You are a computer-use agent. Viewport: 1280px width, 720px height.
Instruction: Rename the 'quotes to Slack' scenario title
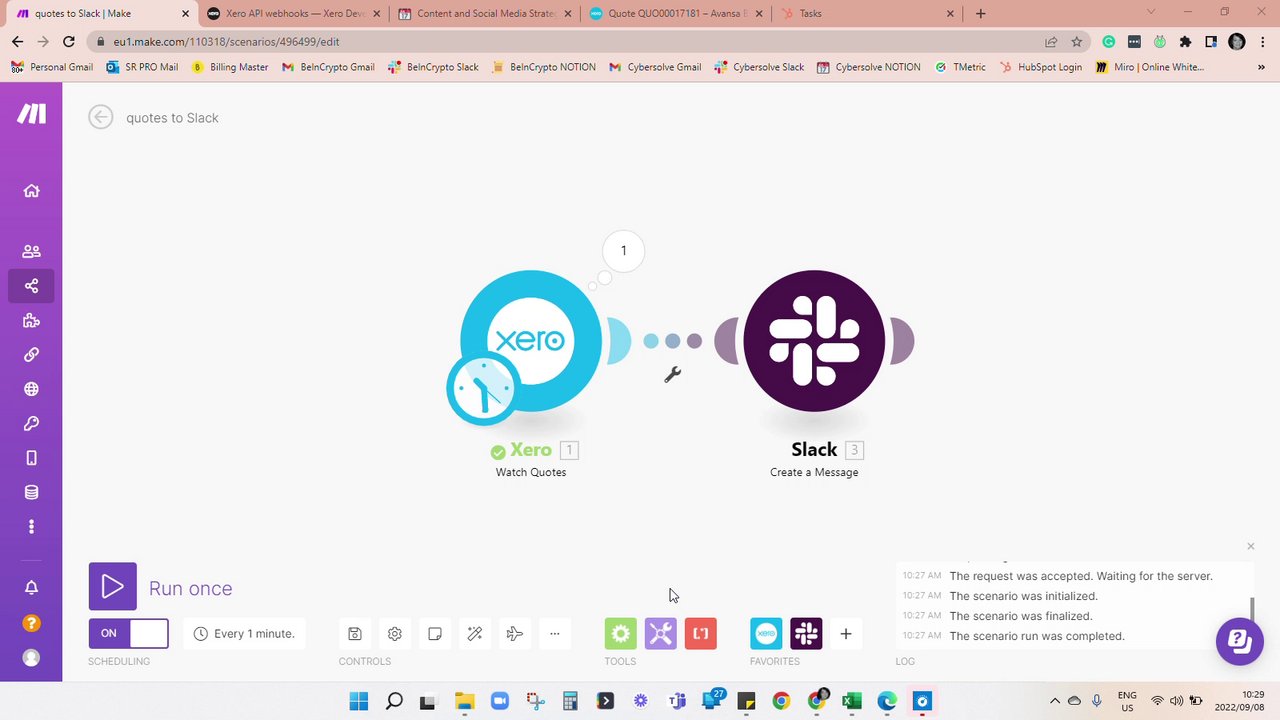[x=172, y=118]
